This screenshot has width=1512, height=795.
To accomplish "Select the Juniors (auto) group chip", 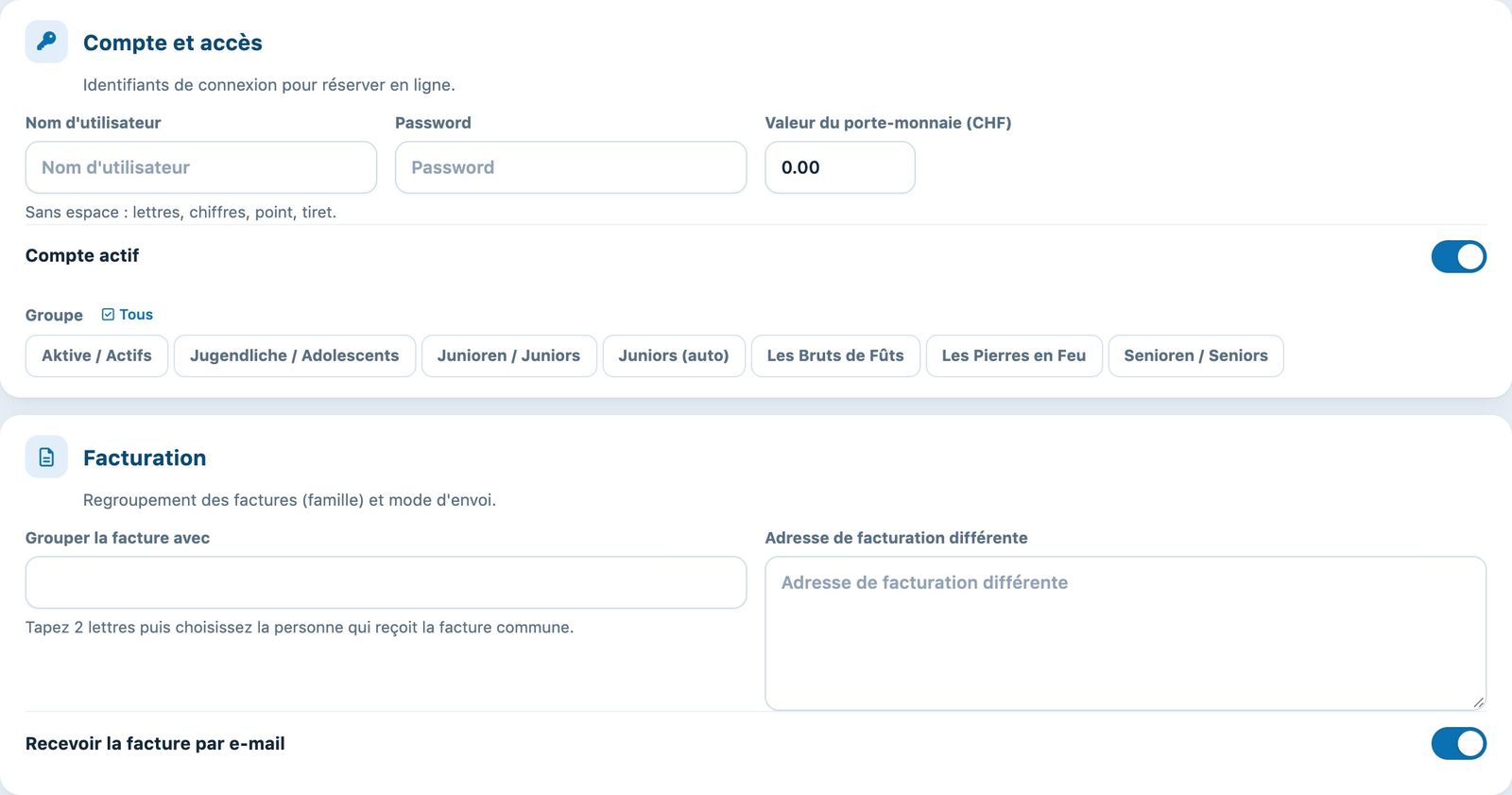I will [x=674, y=355].
